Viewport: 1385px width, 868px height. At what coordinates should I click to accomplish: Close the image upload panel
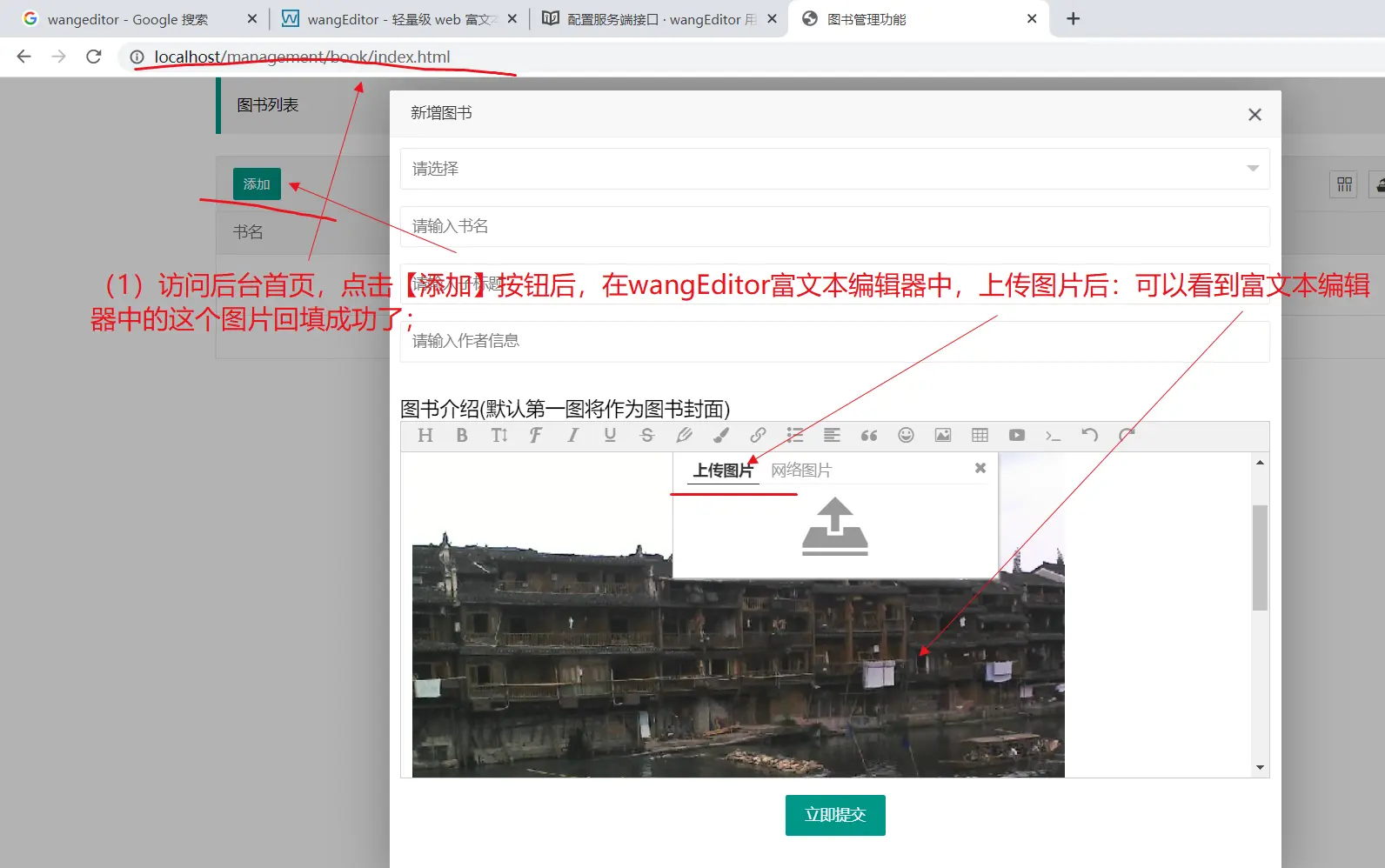(x=980, y=468)
